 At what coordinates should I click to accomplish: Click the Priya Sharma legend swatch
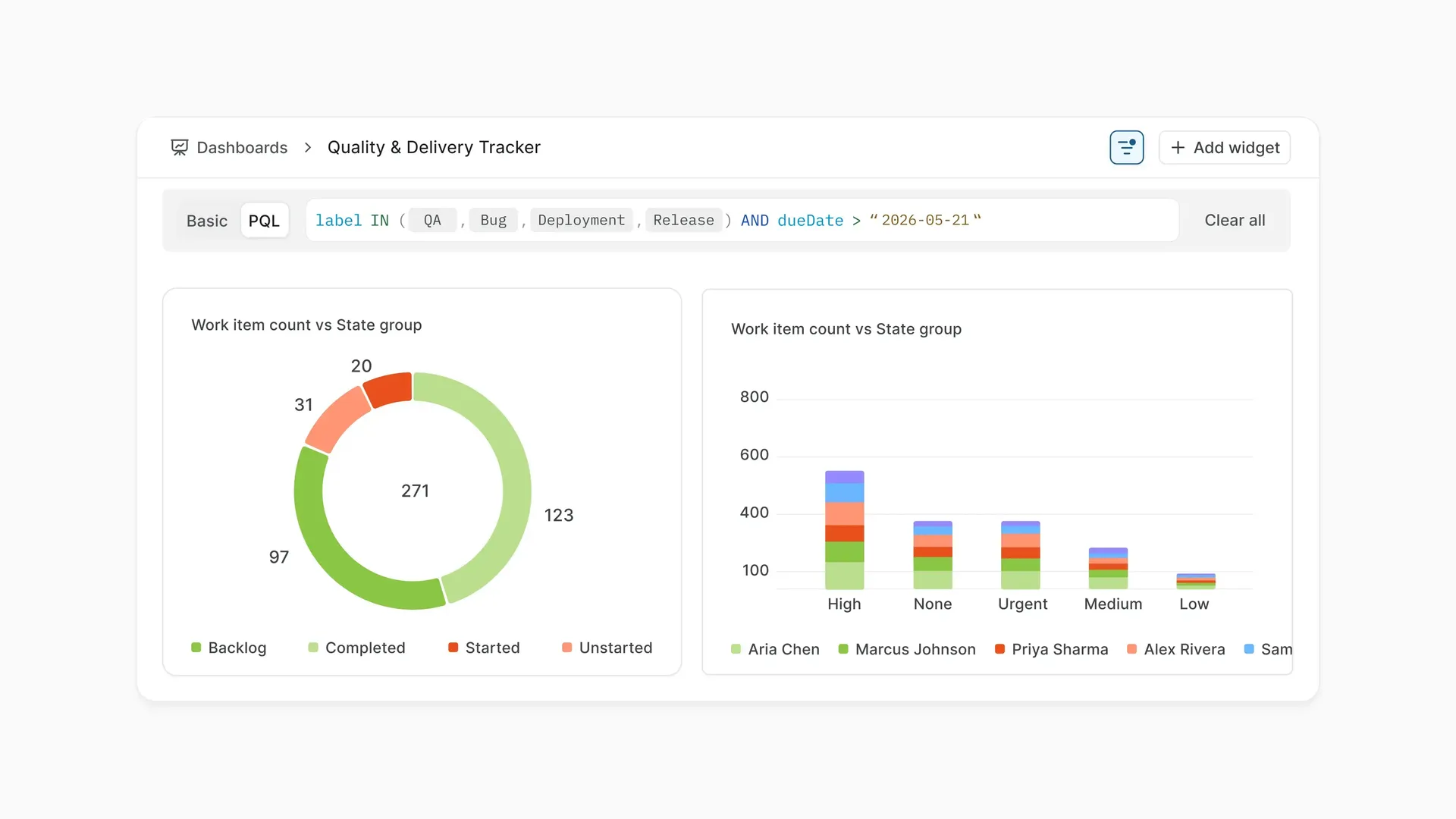point(999,649)
